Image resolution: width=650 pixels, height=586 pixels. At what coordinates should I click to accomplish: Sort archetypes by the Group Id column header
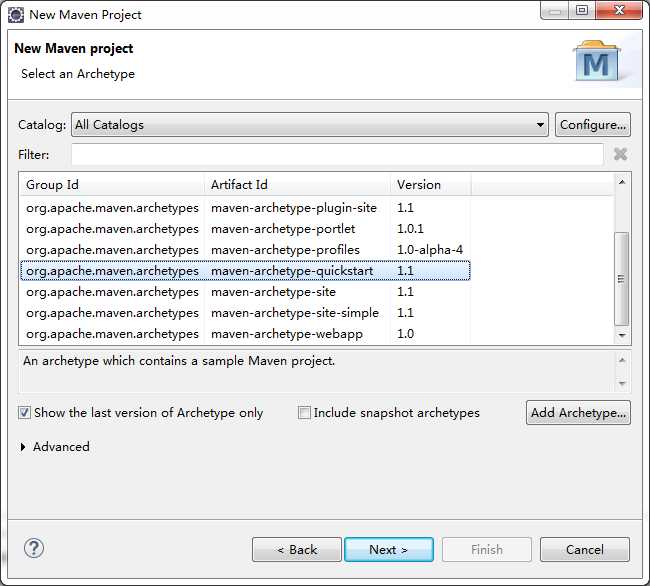(x=112, y=184)
